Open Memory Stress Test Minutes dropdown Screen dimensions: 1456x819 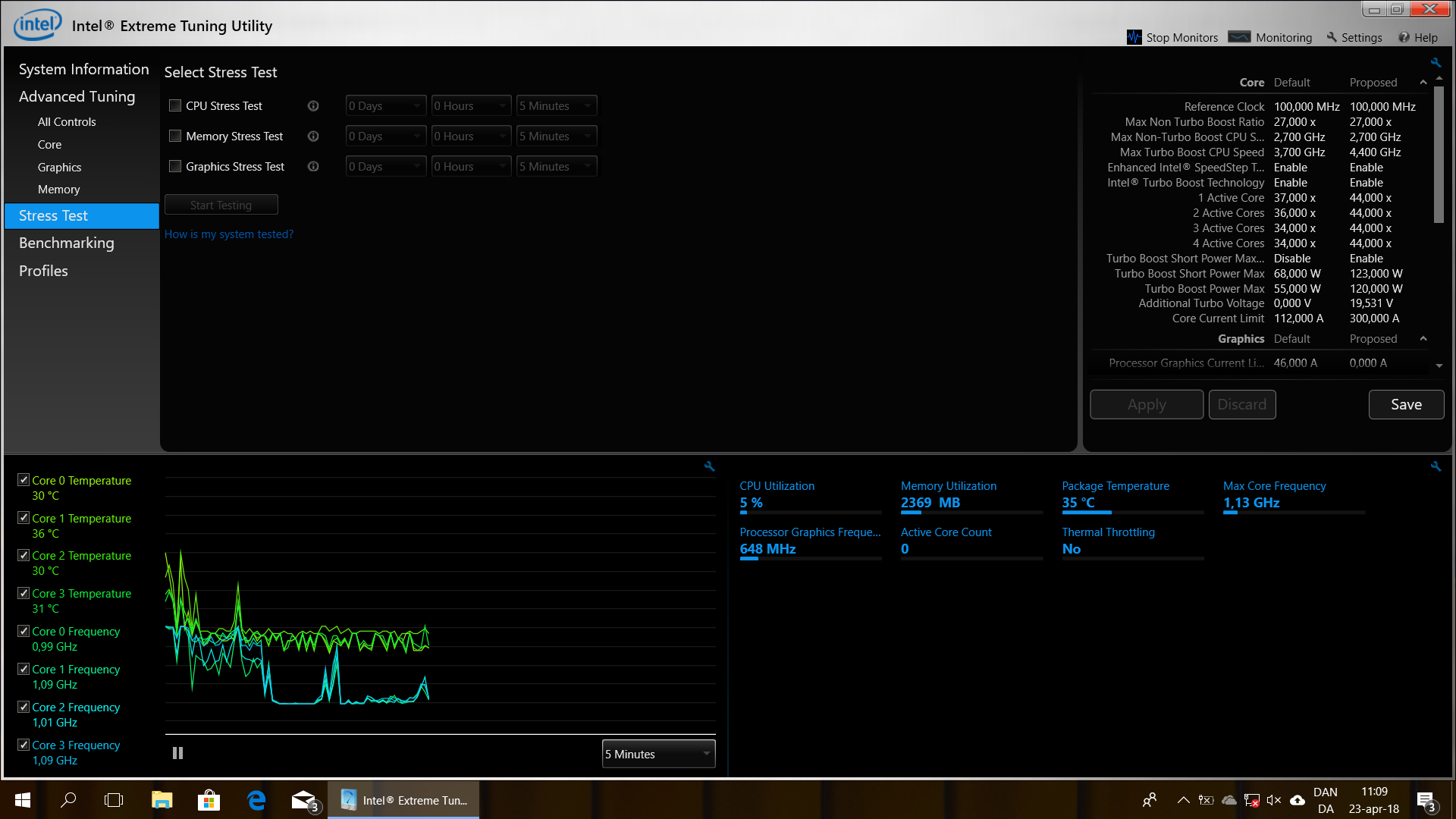point(557,136)
